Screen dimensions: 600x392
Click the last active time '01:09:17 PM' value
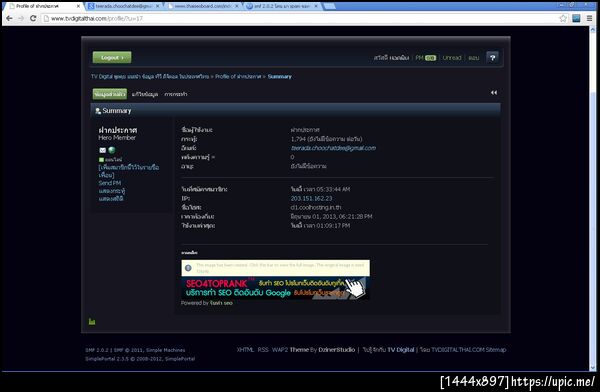pos(333,225)
